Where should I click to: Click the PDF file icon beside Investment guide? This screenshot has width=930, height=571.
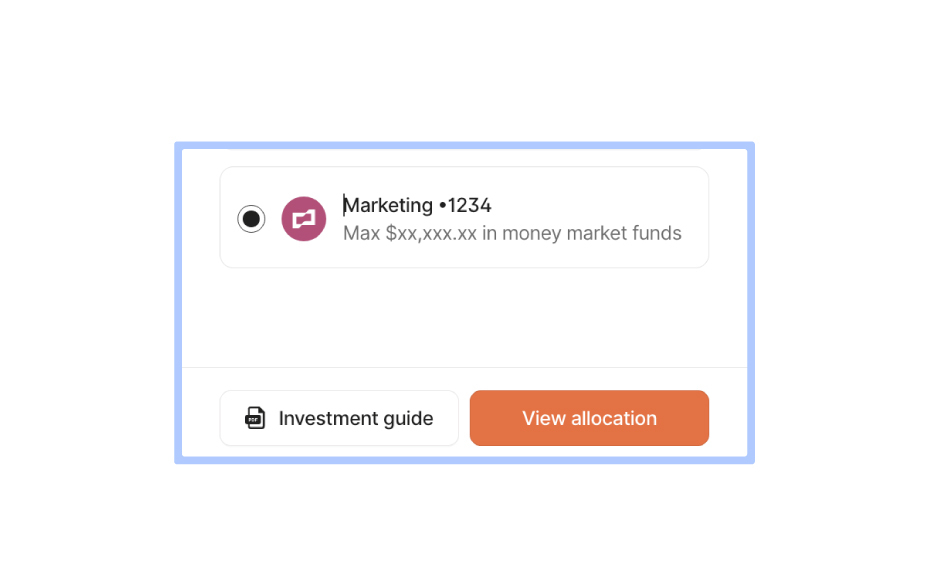255,418
